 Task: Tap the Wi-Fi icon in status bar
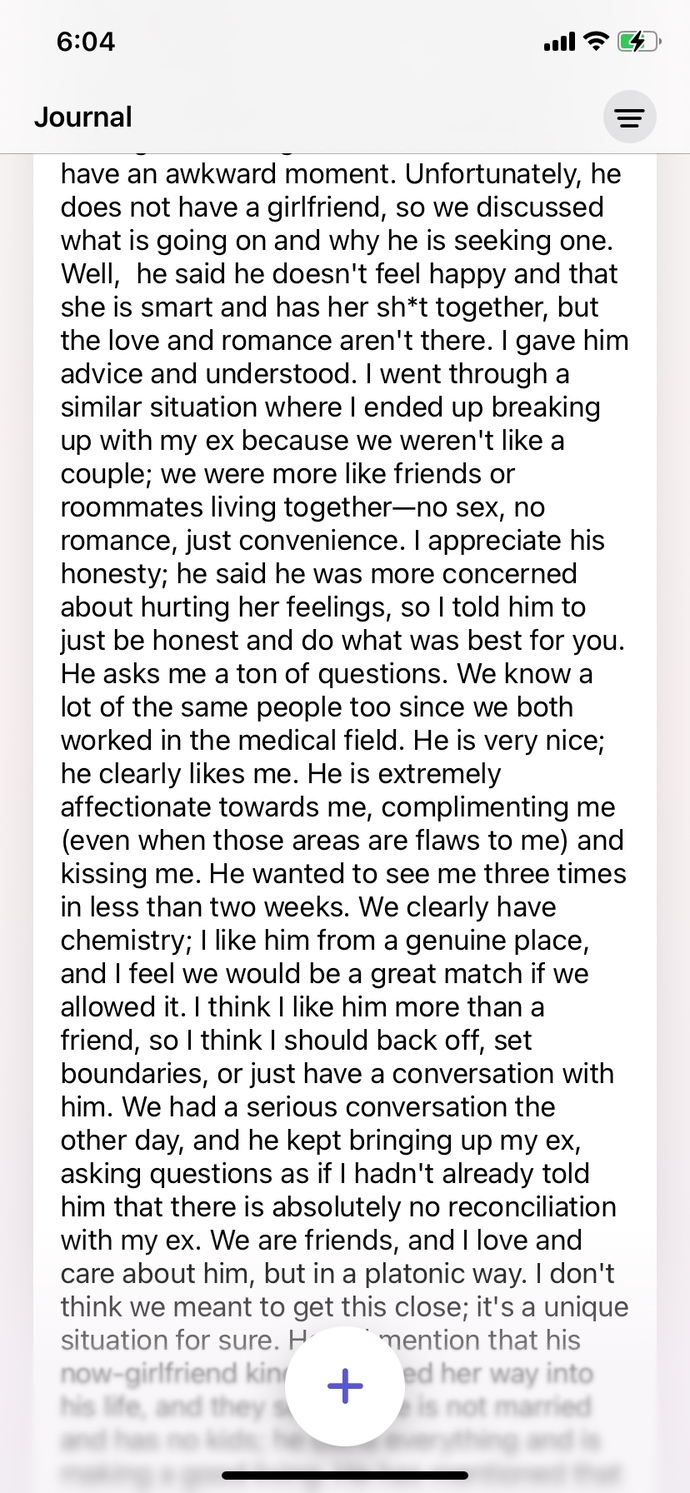(596, 42)
